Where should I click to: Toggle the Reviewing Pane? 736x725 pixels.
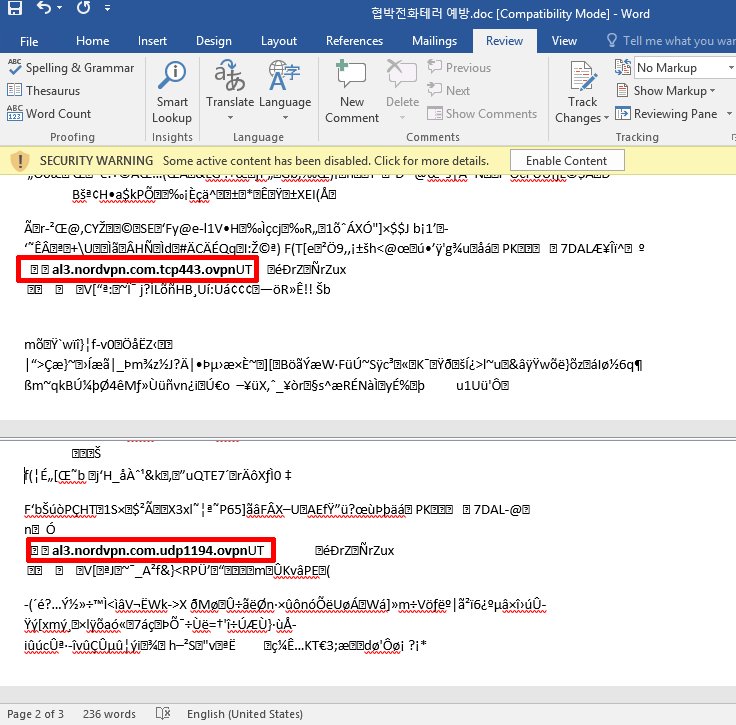pos(667,114)
